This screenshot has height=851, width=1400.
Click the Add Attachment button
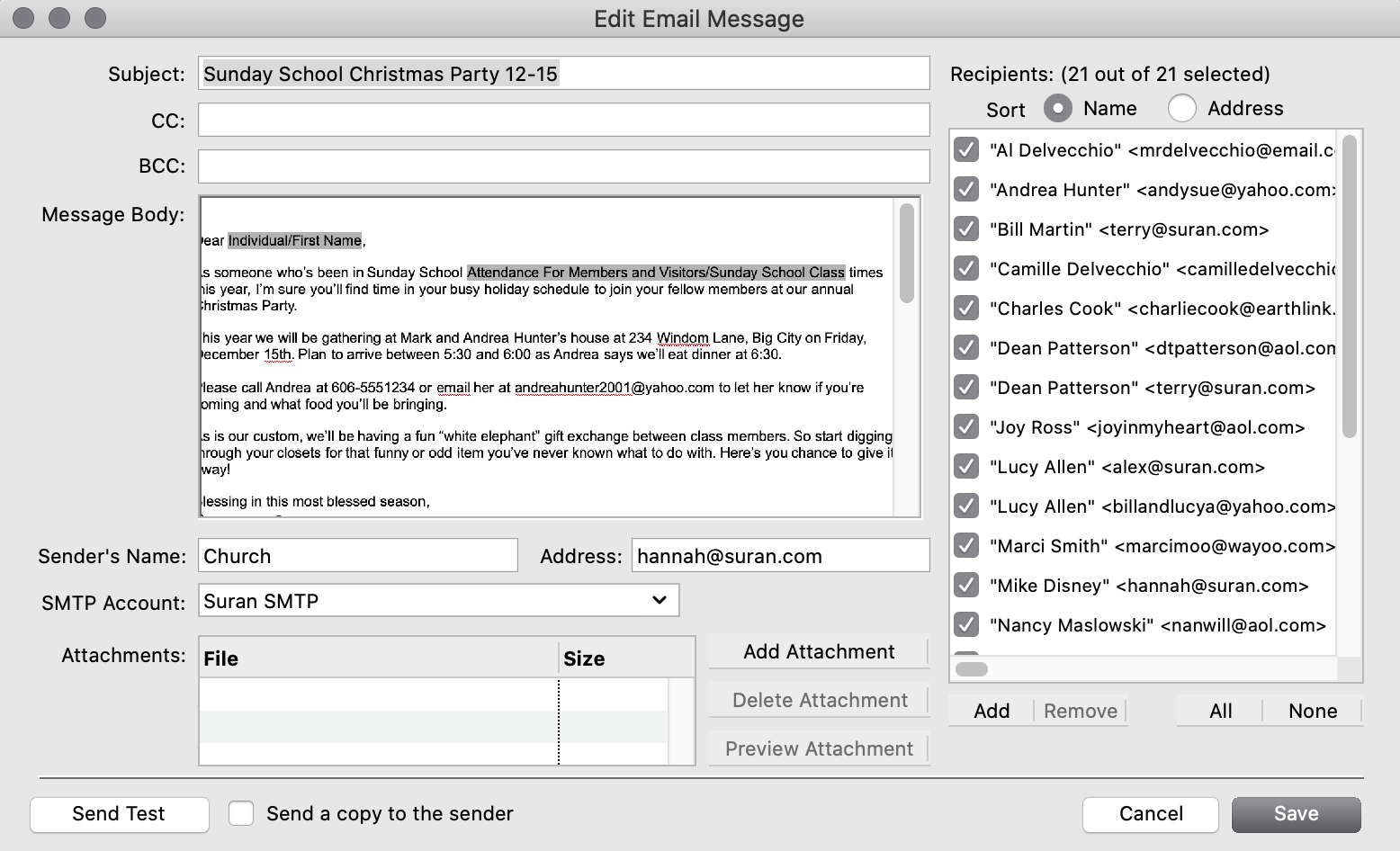click(818, 651)
